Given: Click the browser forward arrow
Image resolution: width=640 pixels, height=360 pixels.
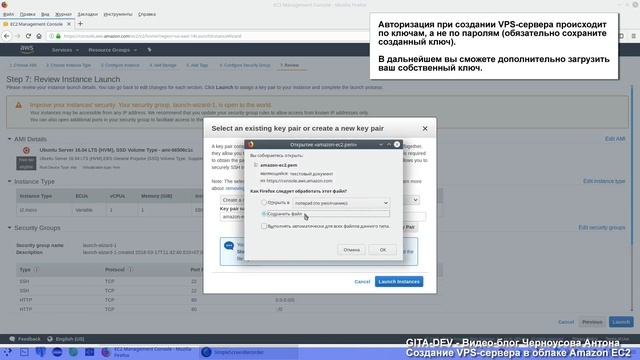Looking at the screenshot, I should pyautogui.click(x=17, y=36).
